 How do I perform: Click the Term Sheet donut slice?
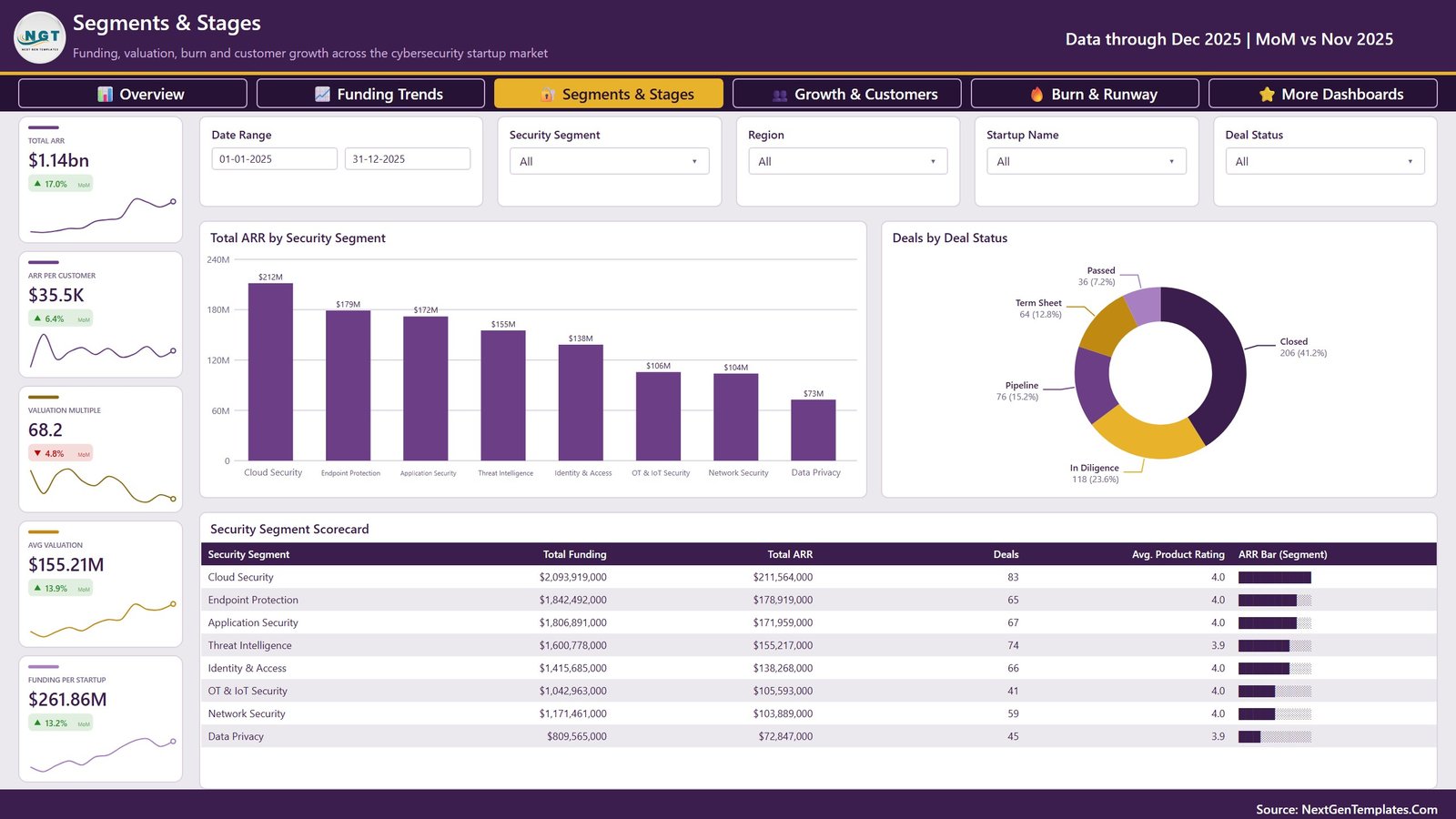[x=1109, y=327]
